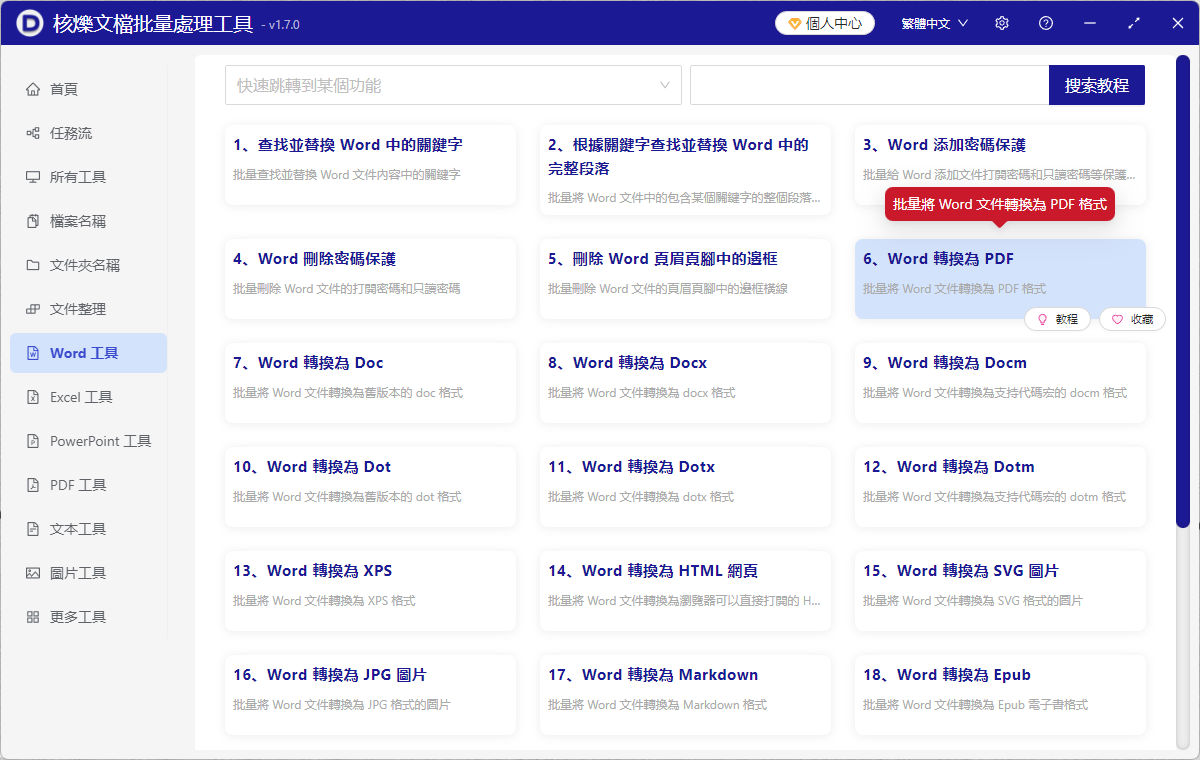Open 個人中心 at the top bar
Viewport: 1200px width, 760px height.
tap(824, 22)
